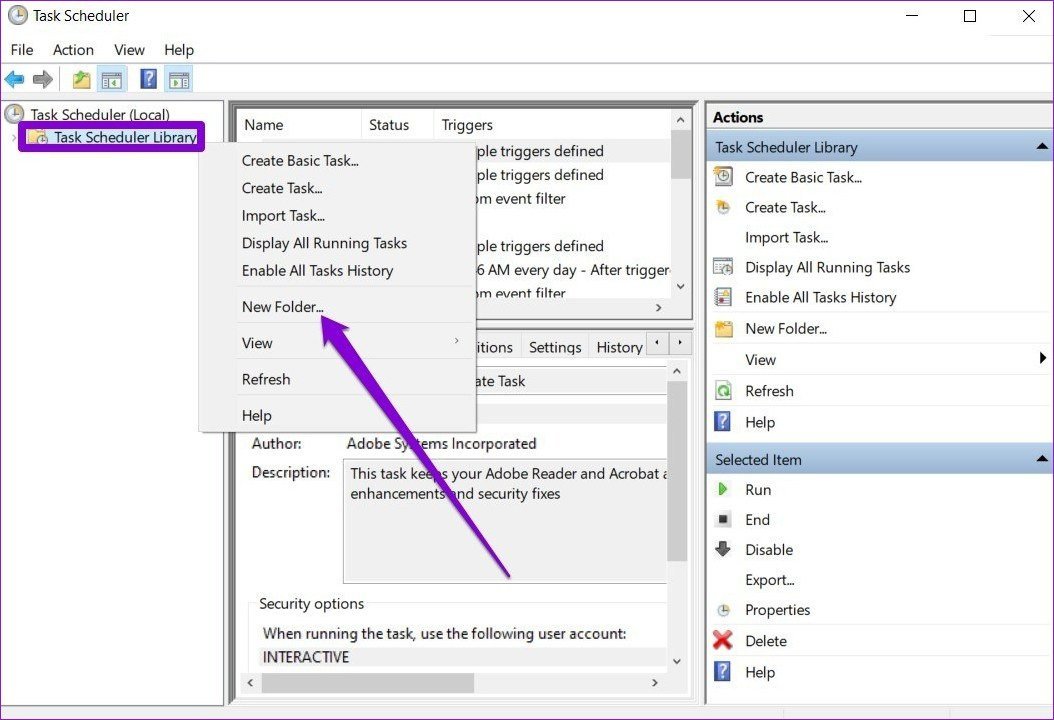Switch to the History tab
1054x720 pixels.
pyautogui.click(x=618, y=347)
